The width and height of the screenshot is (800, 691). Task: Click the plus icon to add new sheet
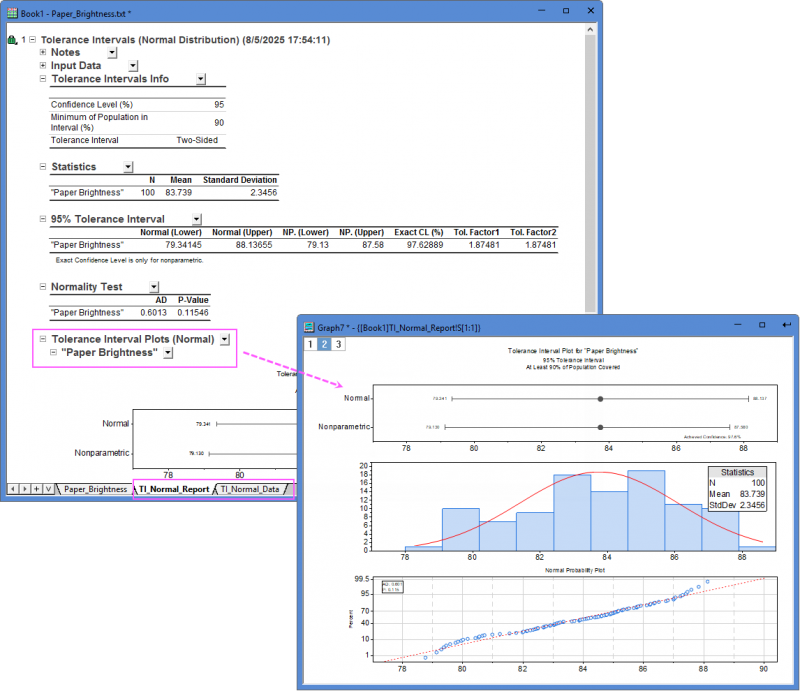coord(35,487)
